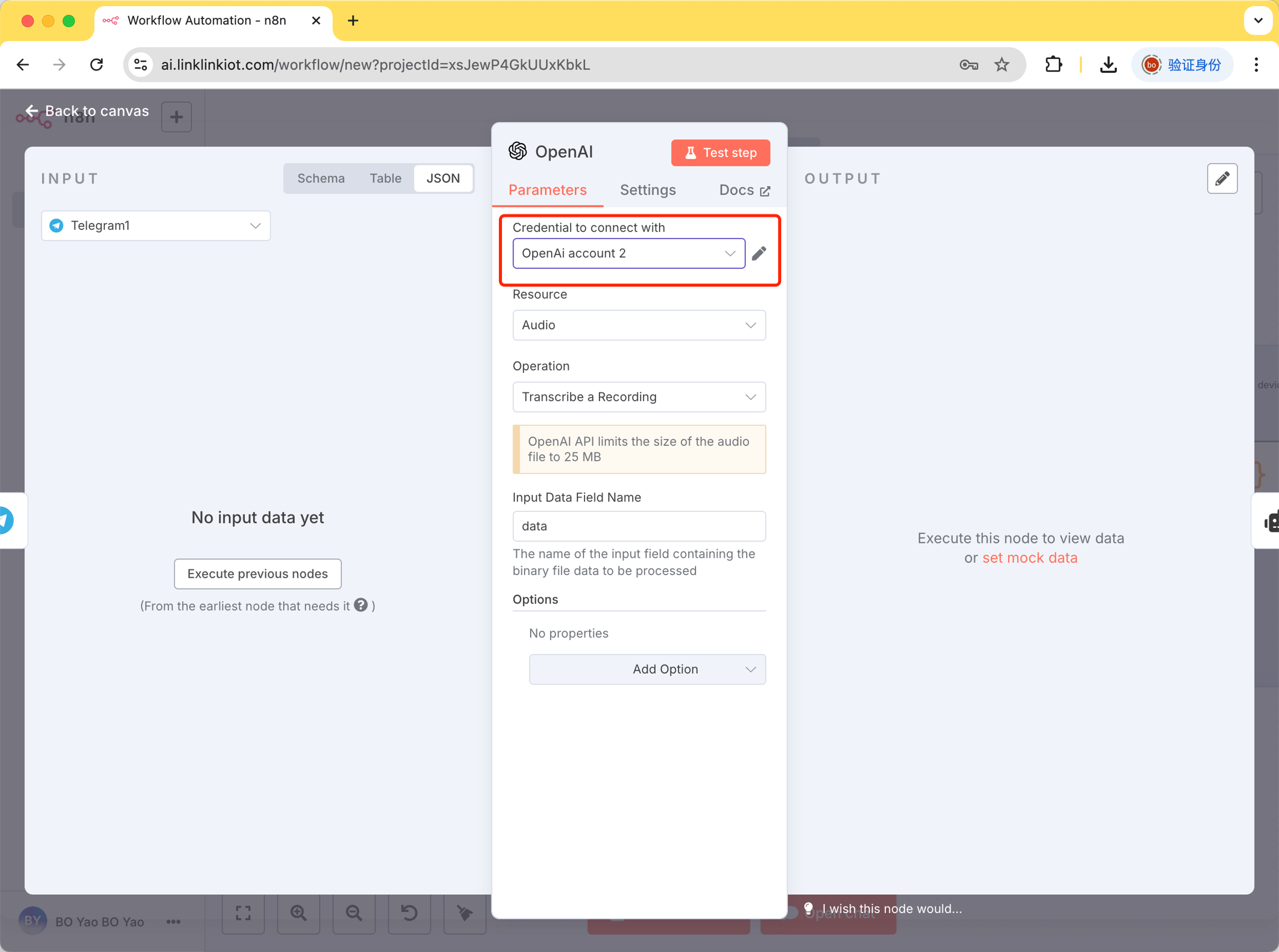The height and width of the screenshot is (952, 1279).
Task: Click the help question mark icon
Action: (x=361, y=605)
